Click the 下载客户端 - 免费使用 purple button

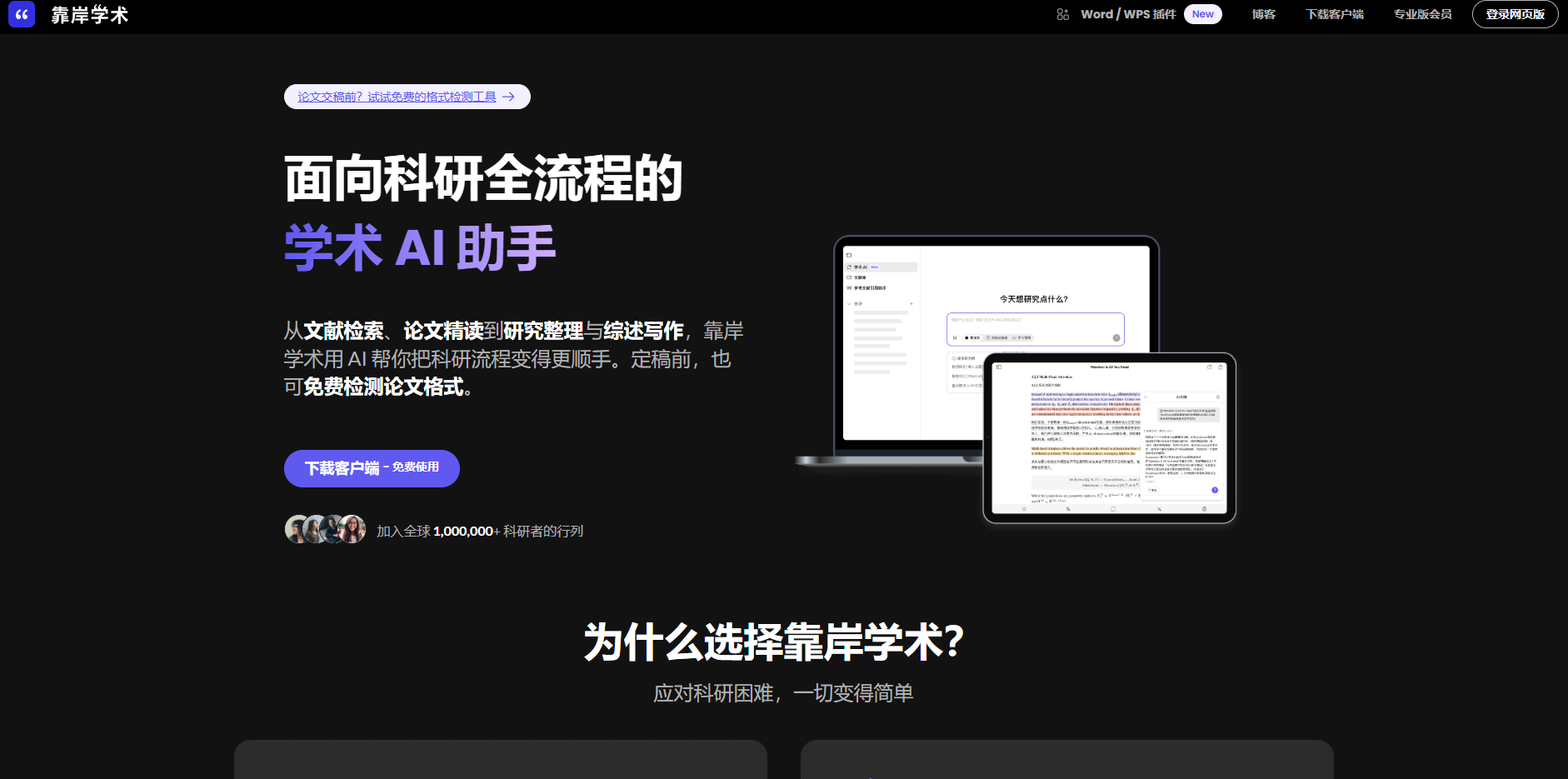point(372,468)
